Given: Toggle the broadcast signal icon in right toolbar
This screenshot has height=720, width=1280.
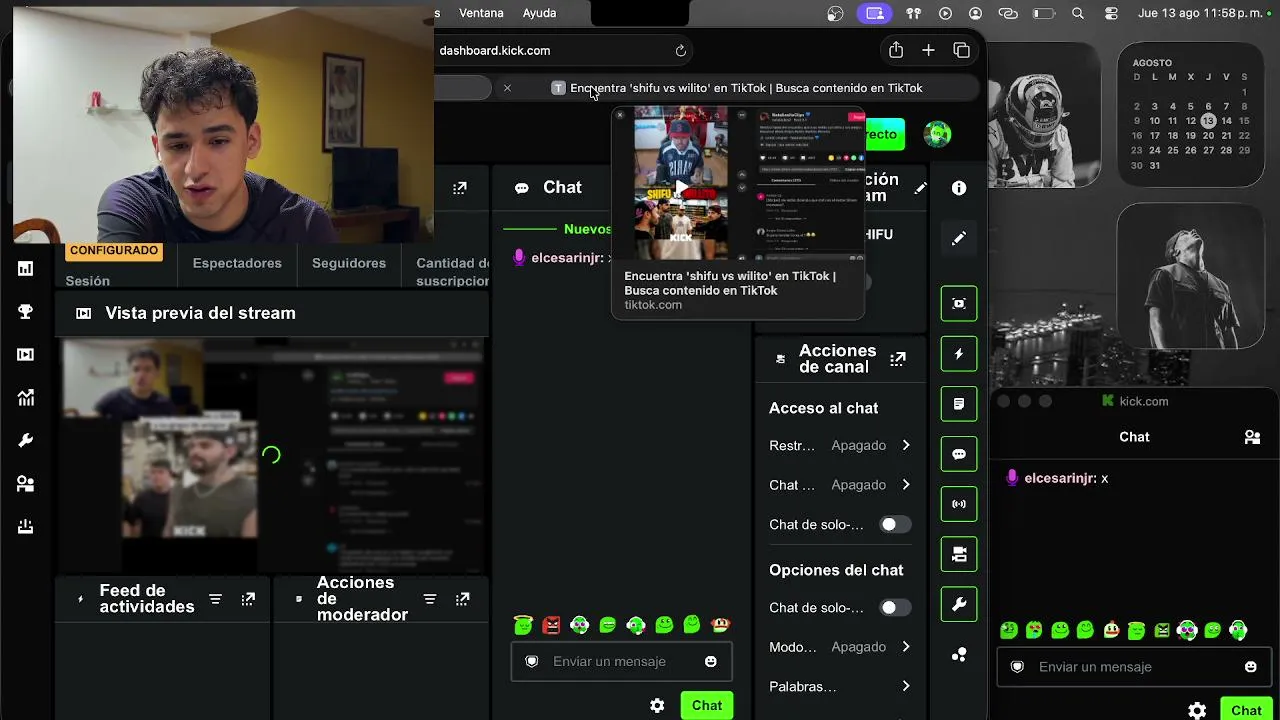Looking at the screenshot, I should click(x=959, y=504).
